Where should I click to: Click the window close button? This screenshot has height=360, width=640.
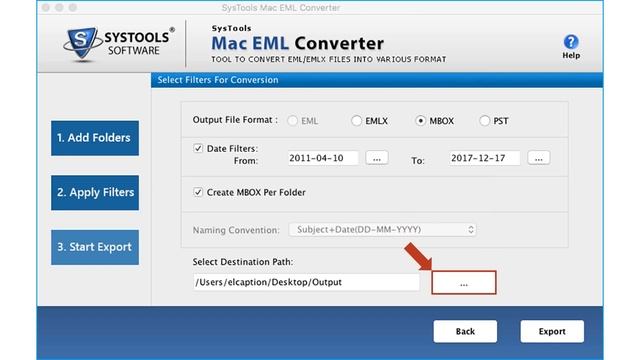[x=46, y=7]
